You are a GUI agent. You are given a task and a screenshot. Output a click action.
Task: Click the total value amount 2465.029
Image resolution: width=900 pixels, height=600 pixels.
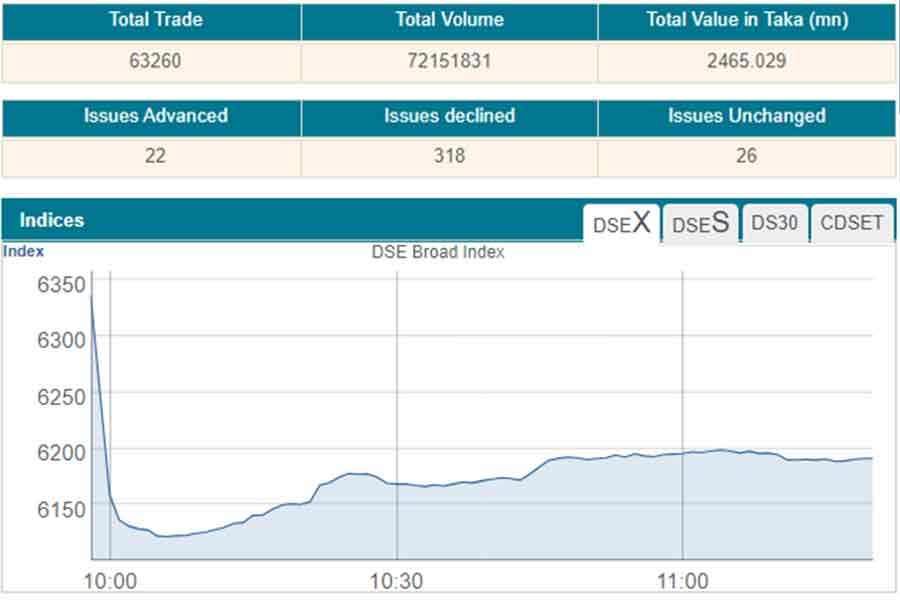pyautogui.click(x=746, y=61)
